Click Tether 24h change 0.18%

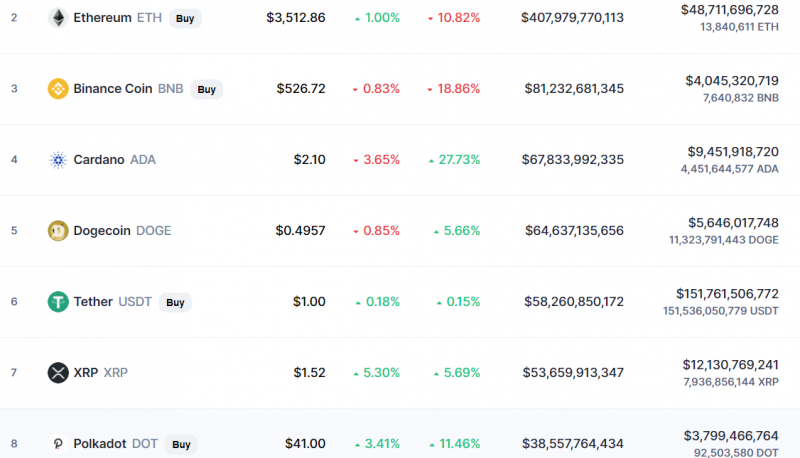tap(378, 301)
